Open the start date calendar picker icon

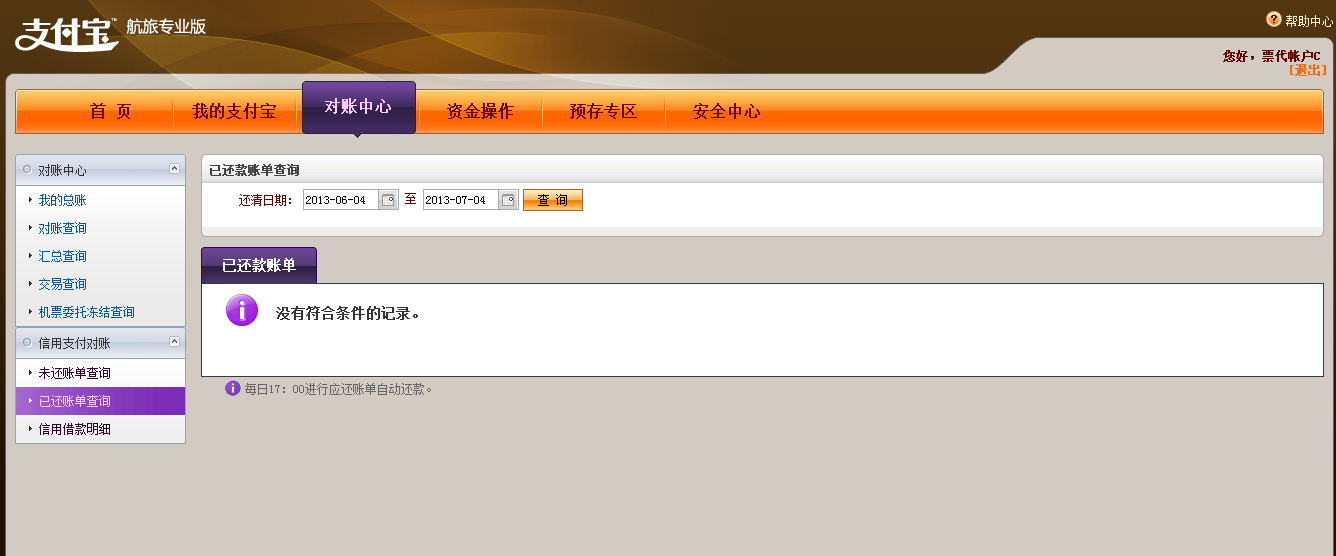click(x=389, y=200)
